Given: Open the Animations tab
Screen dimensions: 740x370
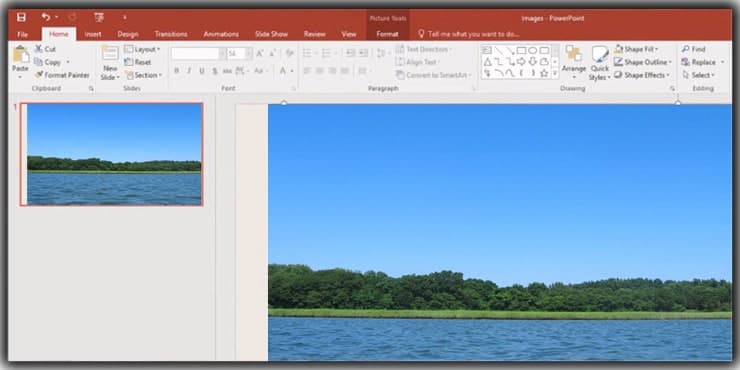Looking at the screenshot, I should 221,34.
